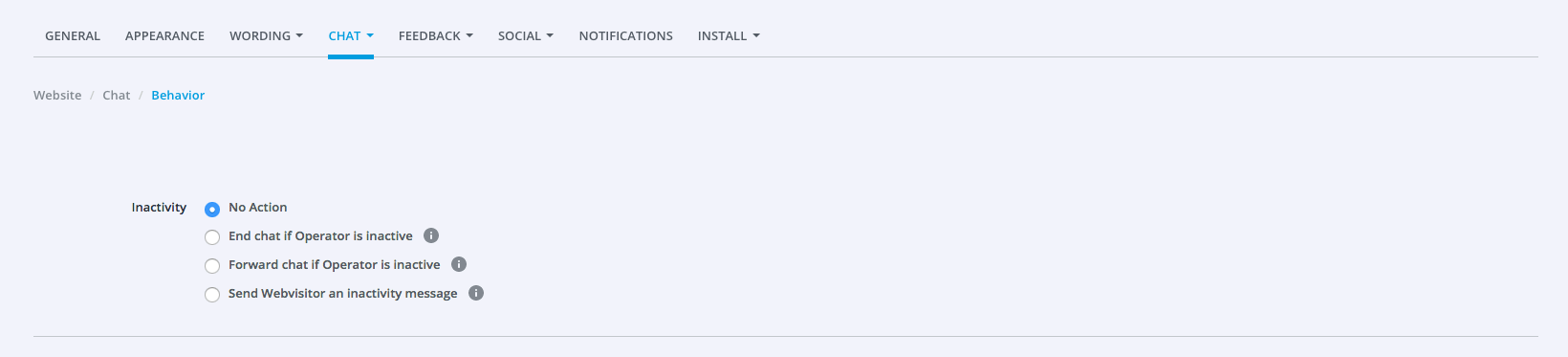The width and height of the screenshot is (1568, 357).
Task: Select End chat if Operator is inactive
Action: (x=212, y=237)
